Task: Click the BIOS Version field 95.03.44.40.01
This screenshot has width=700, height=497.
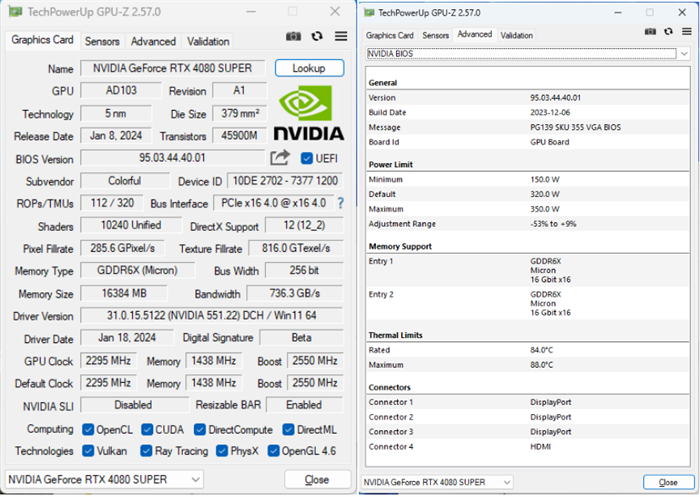Action: coord(173,158)
